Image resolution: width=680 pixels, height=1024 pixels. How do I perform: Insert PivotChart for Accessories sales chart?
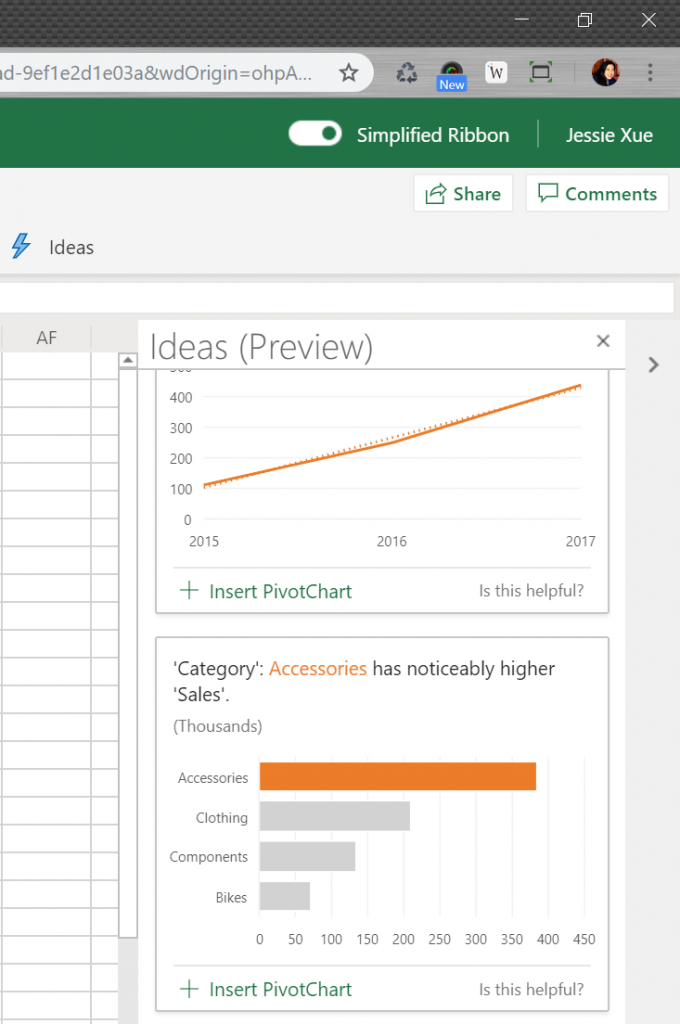tap(266, 989)
